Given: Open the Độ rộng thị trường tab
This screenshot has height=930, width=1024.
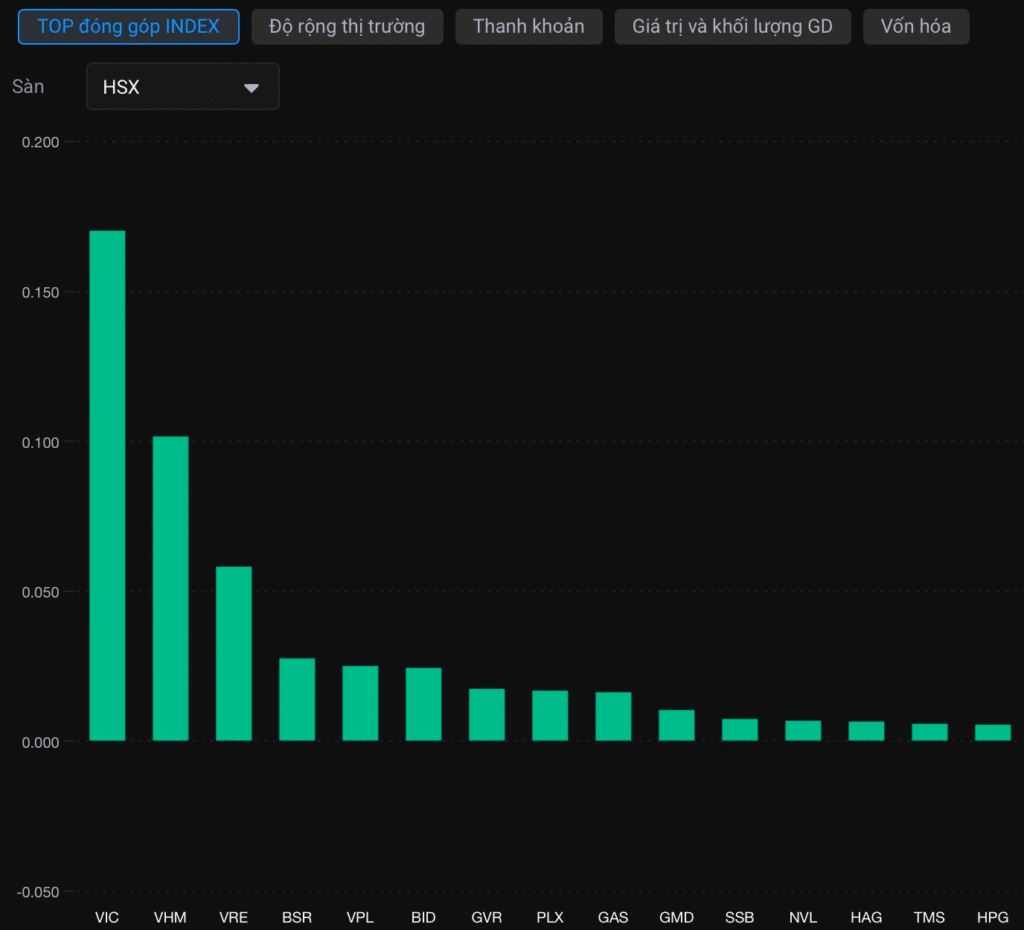Looking at the screenshot, I should (347, 27).
